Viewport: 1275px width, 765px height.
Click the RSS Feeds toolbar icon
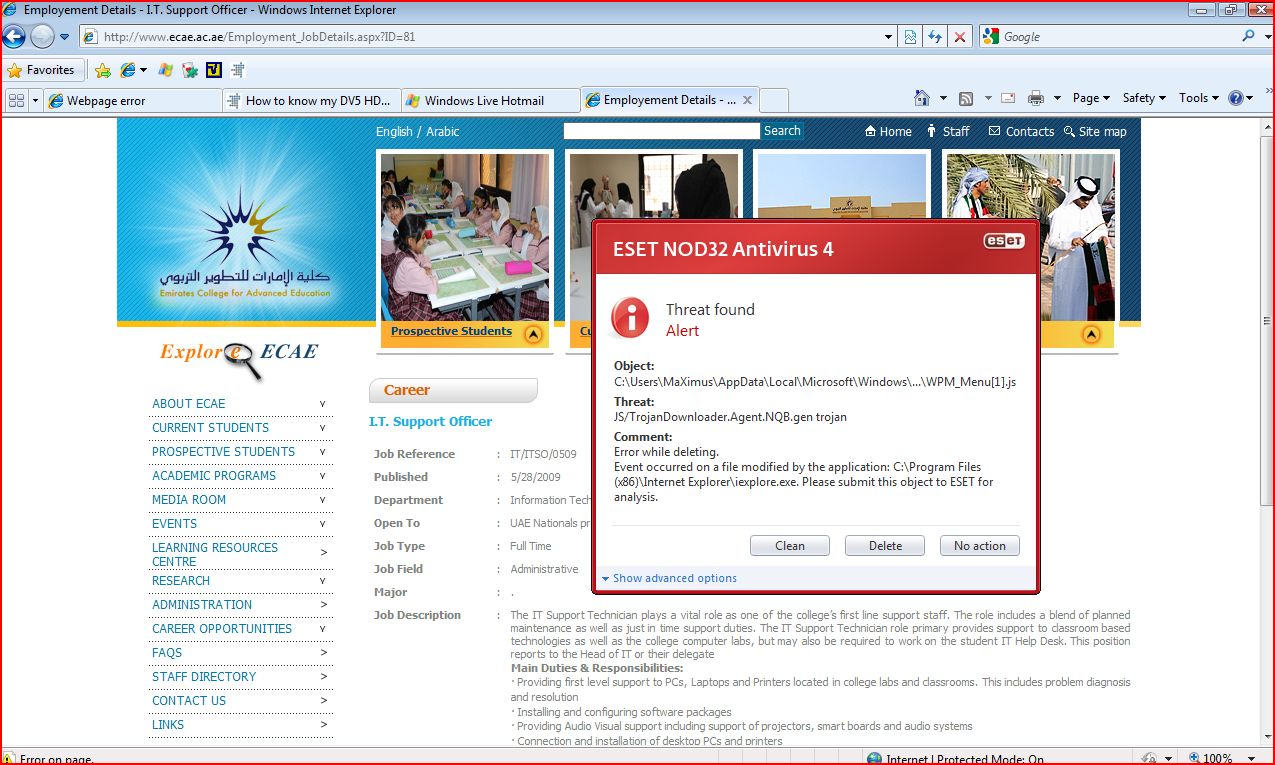[966, 98]
